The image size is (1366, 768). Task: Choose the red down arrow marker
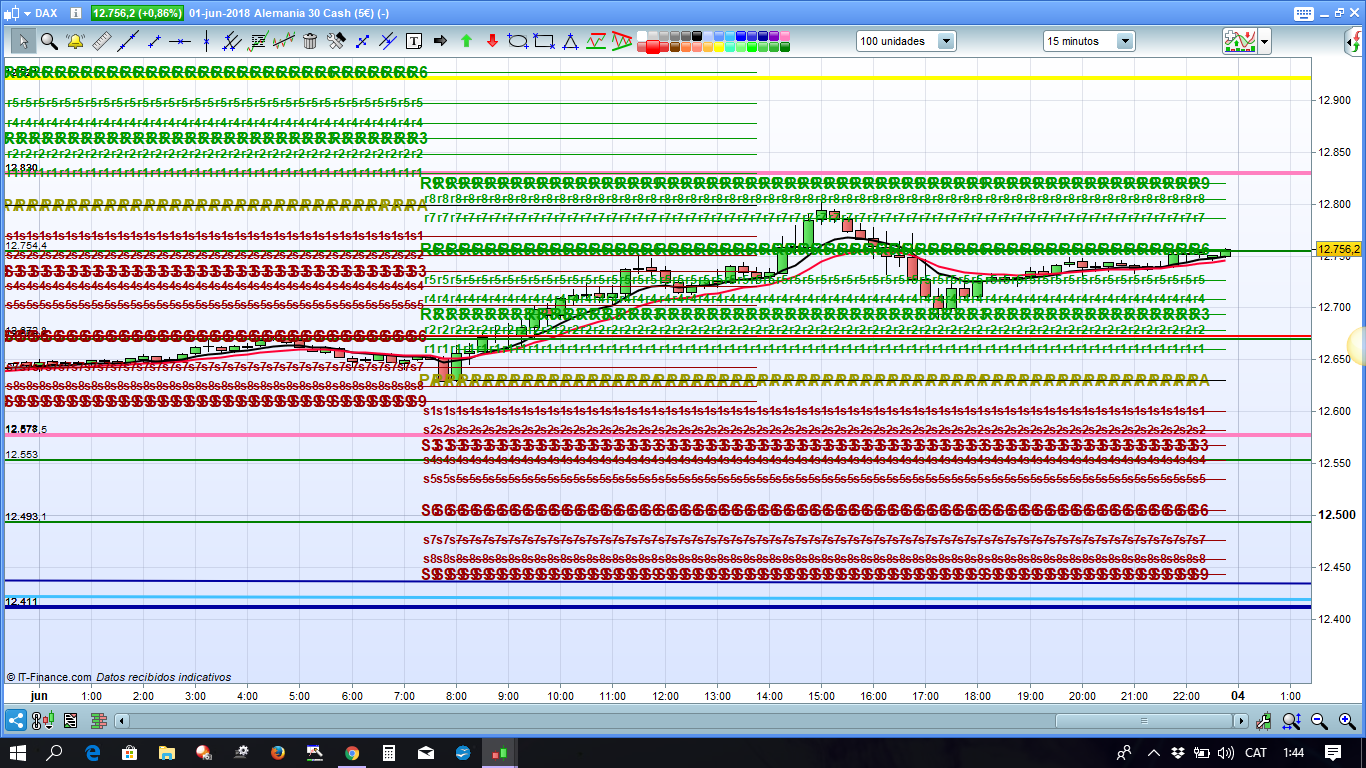pos(492,41)
